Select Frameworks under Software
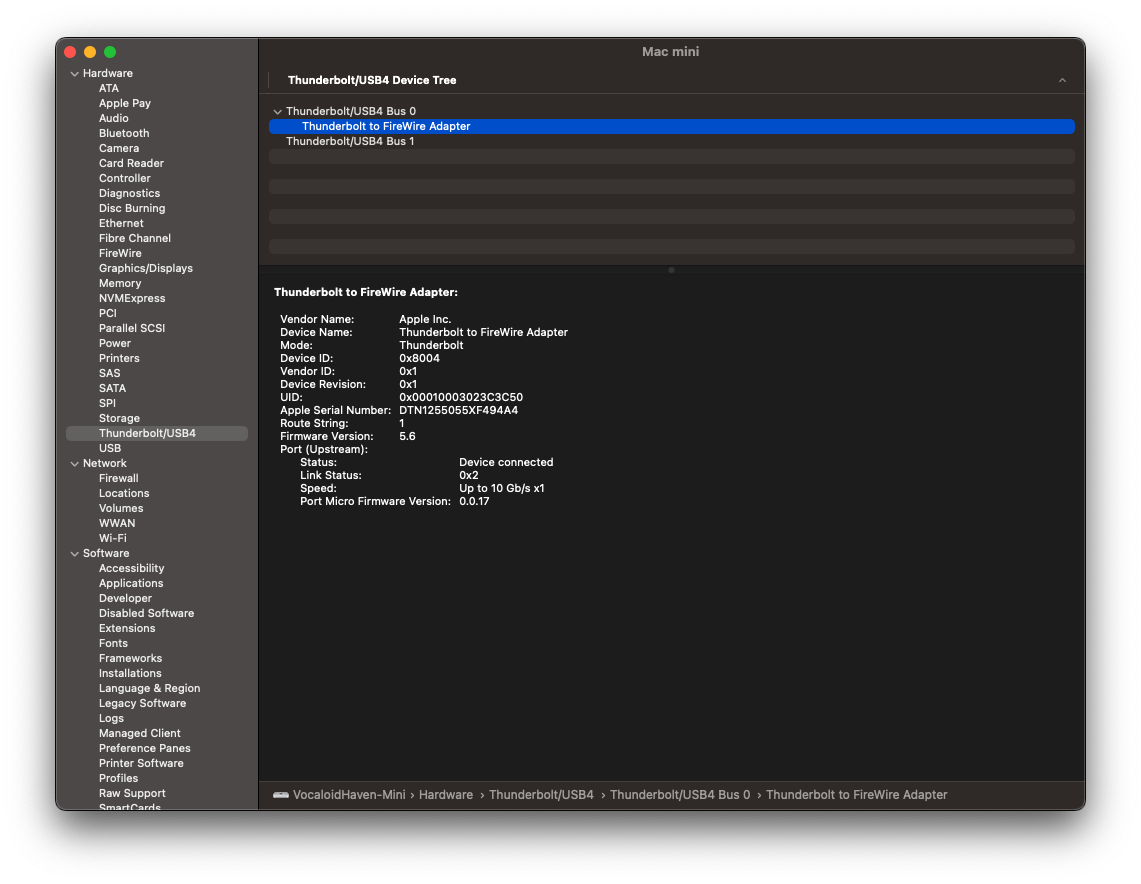The width and height of the screenshot is (1141, 884). 130,658
